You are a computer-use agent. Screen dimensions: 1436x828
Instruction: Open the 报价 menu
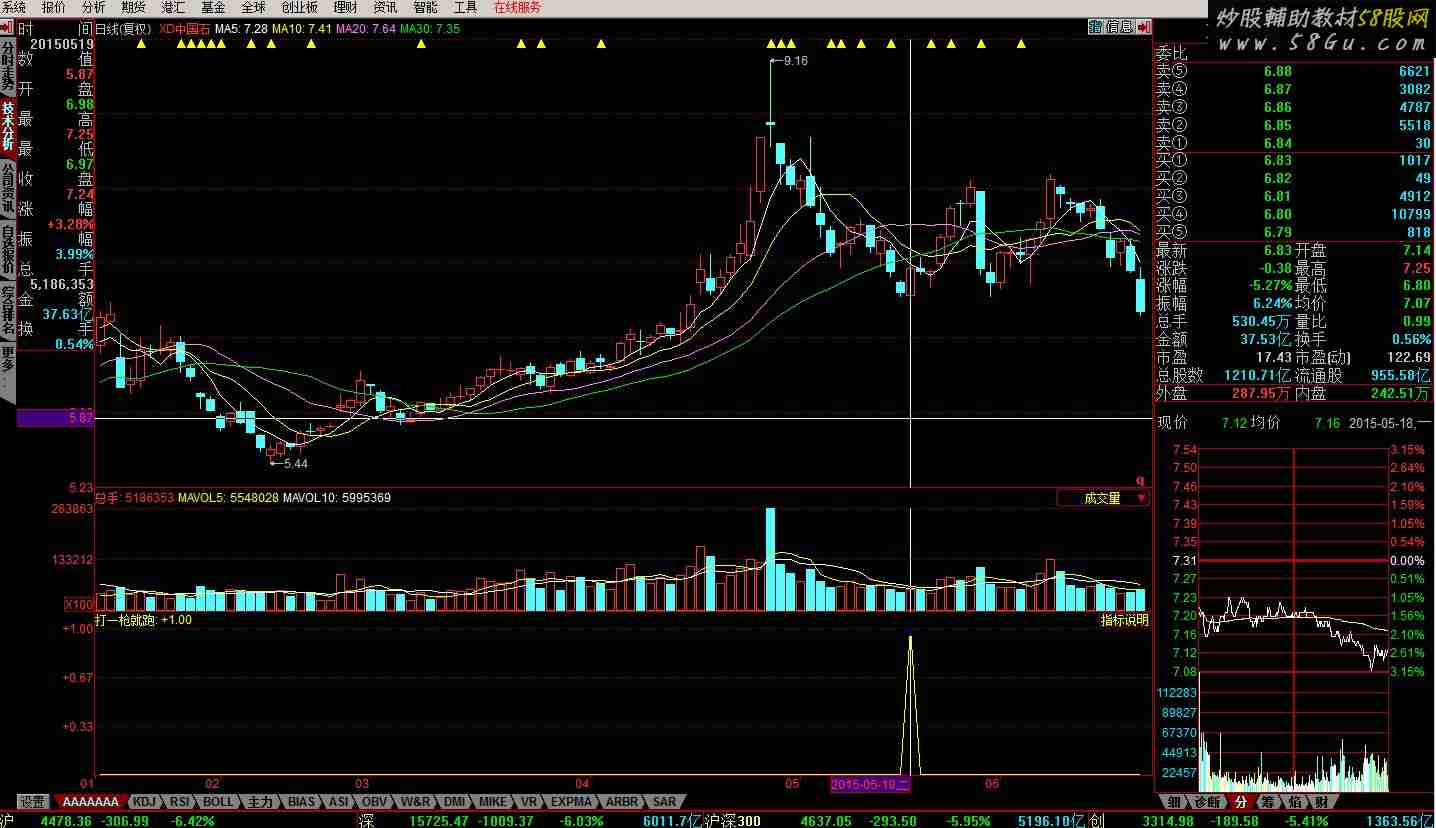click(53, 7)
